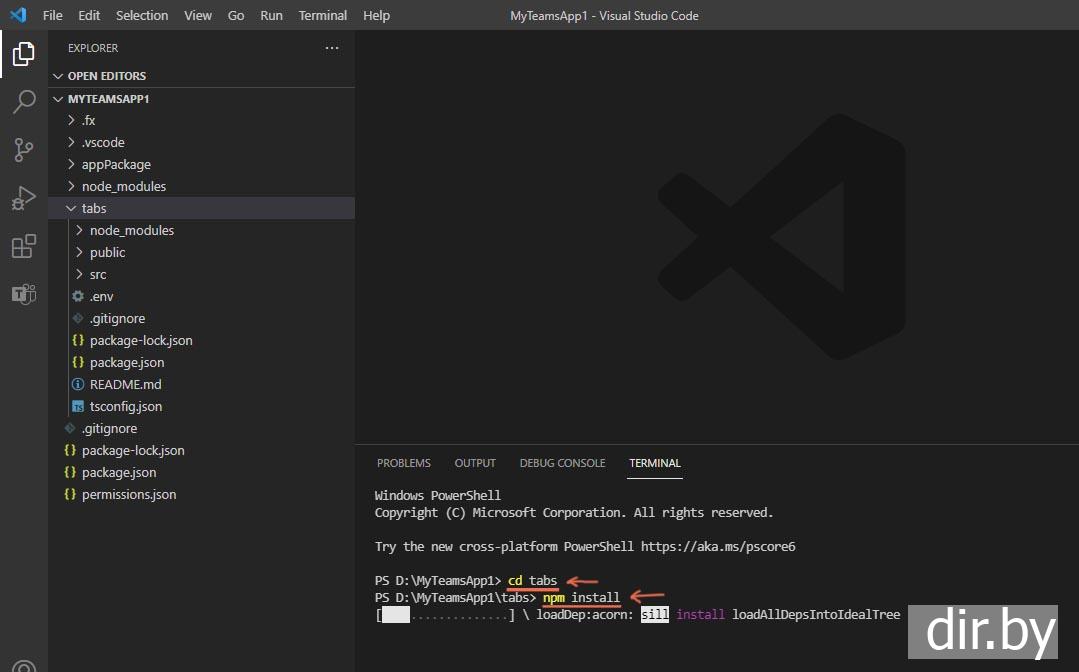Switch to the Debug Console tab
This screenshot has width=1079, height=672.
(562, 463)
